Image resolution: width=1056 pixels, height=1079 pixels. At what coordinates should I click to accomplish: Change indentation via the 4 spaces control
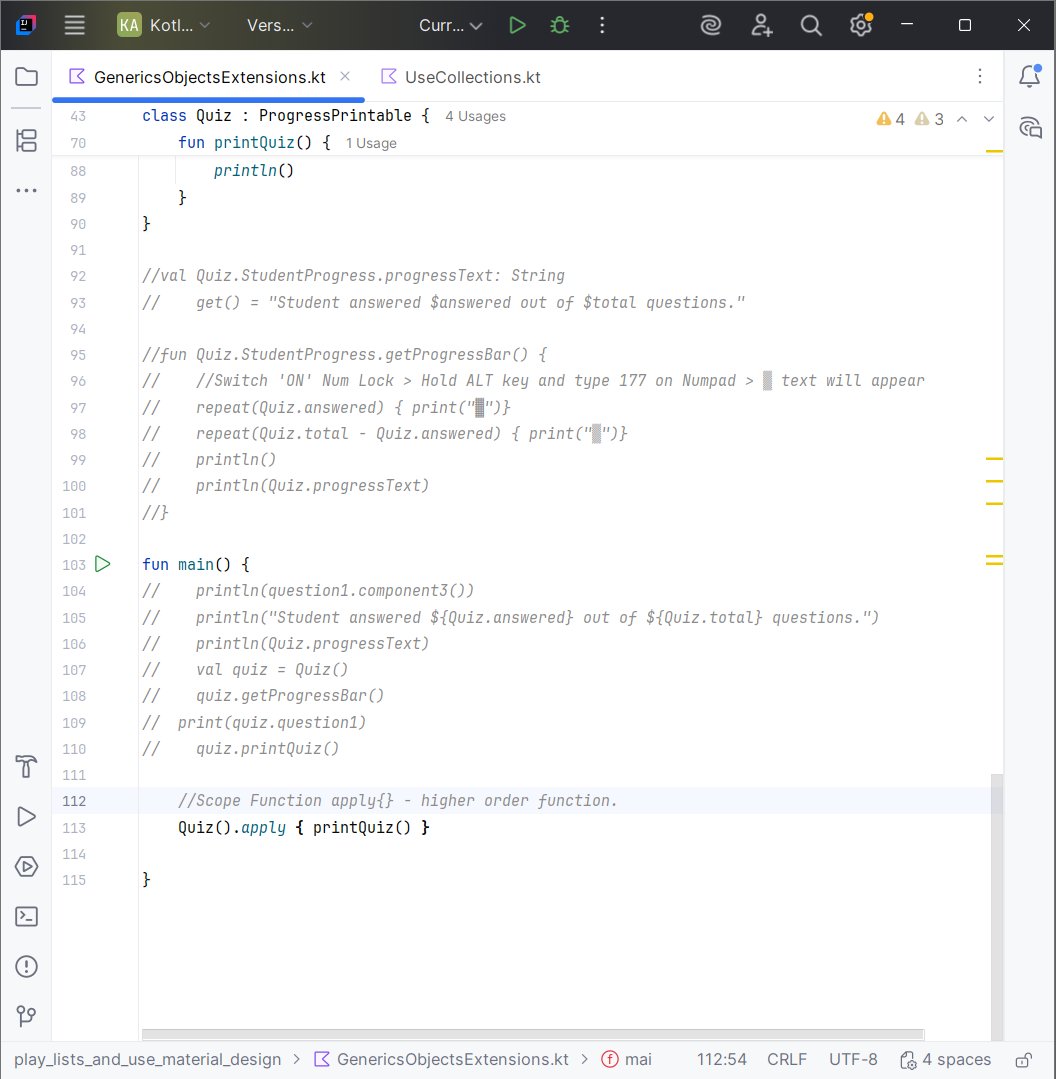pos(955,1060)
